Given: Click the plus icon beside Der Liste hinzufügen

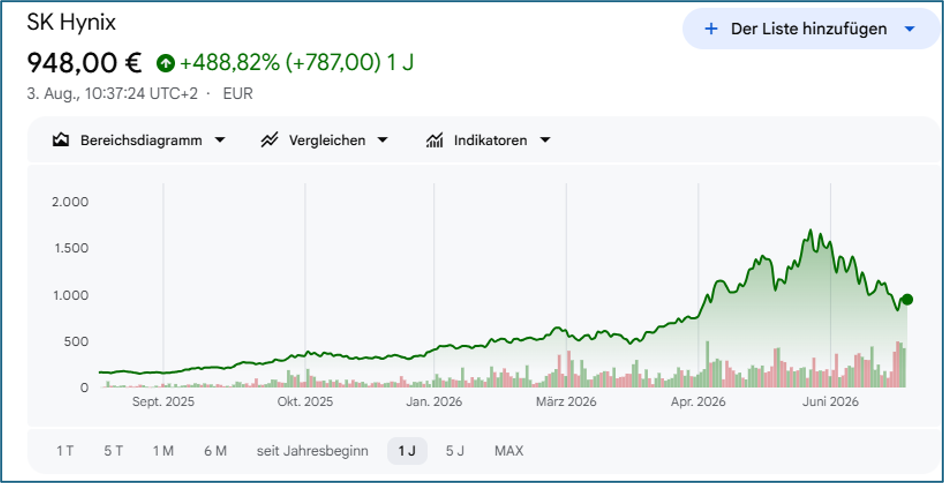Looking at the screenshot, I should [712, 29].
